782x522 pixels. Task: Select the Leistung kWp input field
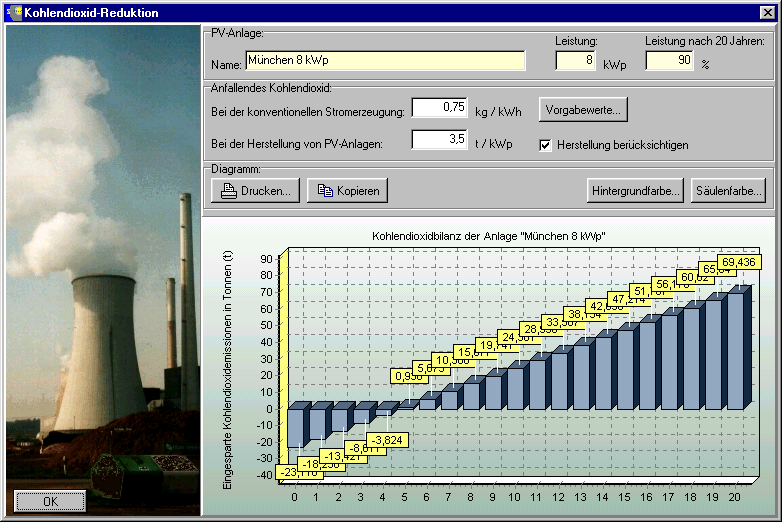click(x=575, y=61)
